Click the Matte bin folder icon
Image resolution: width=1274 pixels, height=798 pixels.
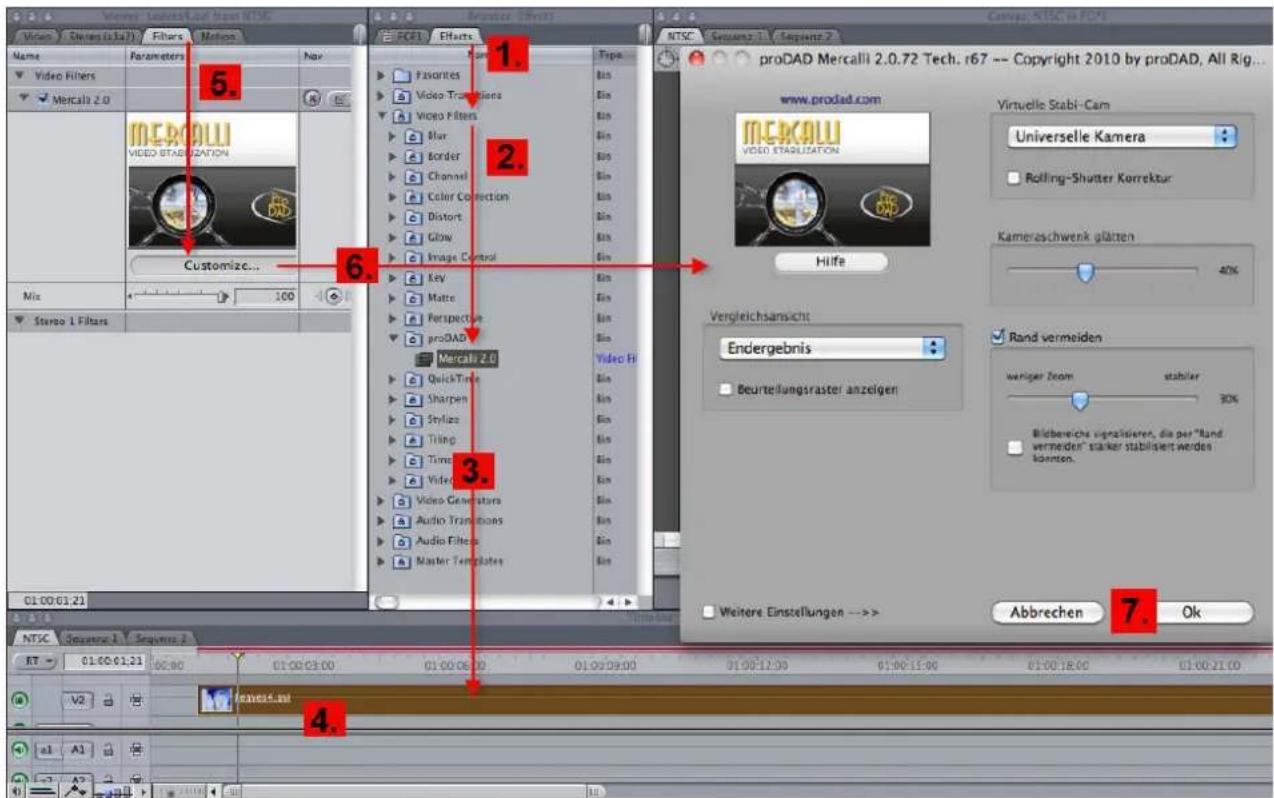(414, 298)
